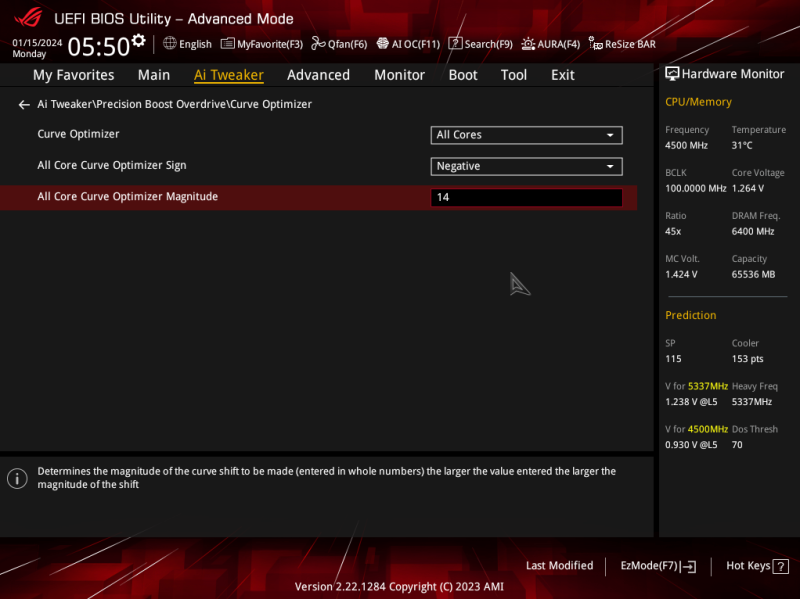Open Curve Optimizer All Cores dropdown
This screenshot has width=800, height=599.
tap(527, 135)
